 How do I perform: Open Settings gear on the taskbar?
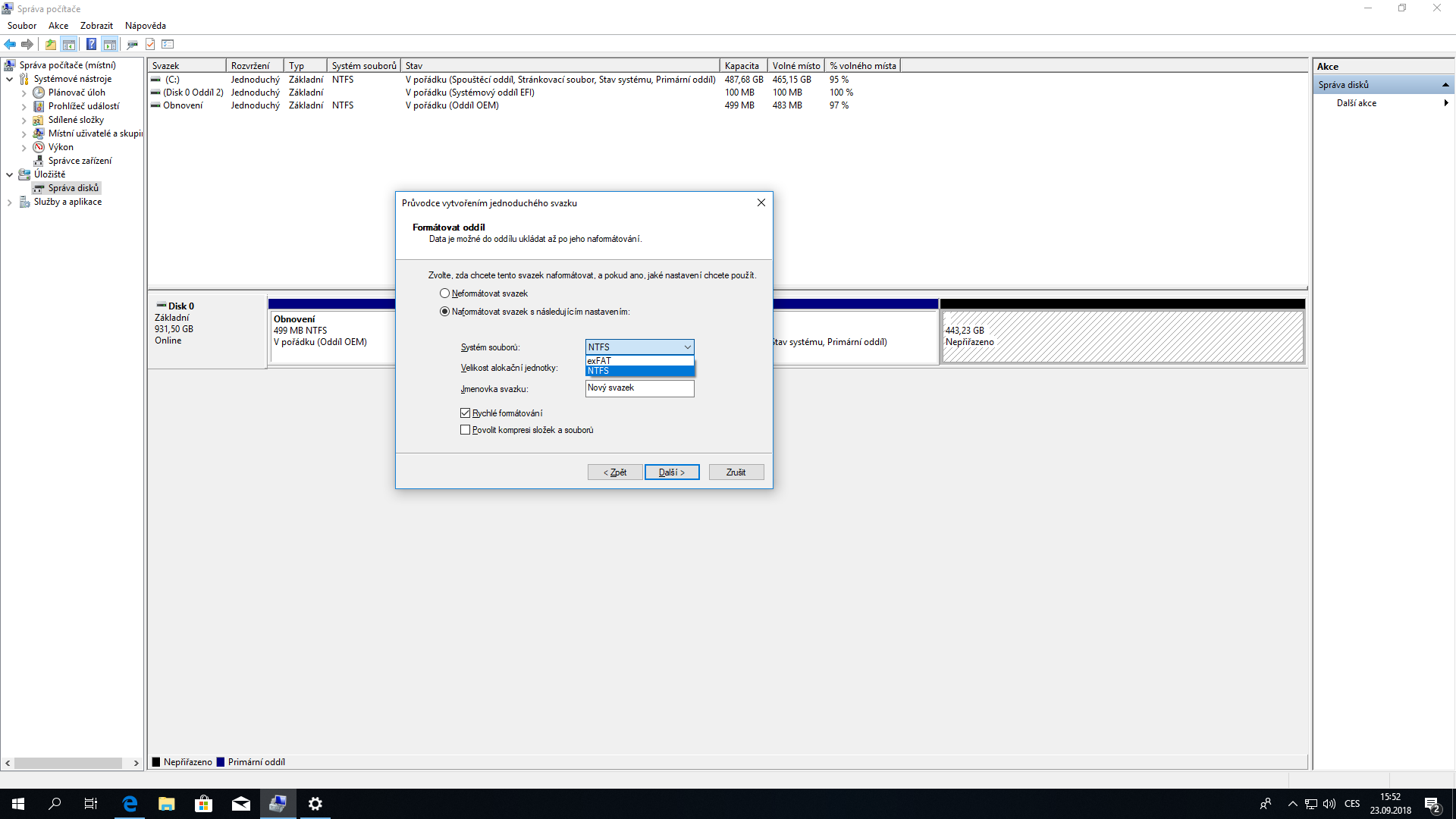[x=315, y=804]
